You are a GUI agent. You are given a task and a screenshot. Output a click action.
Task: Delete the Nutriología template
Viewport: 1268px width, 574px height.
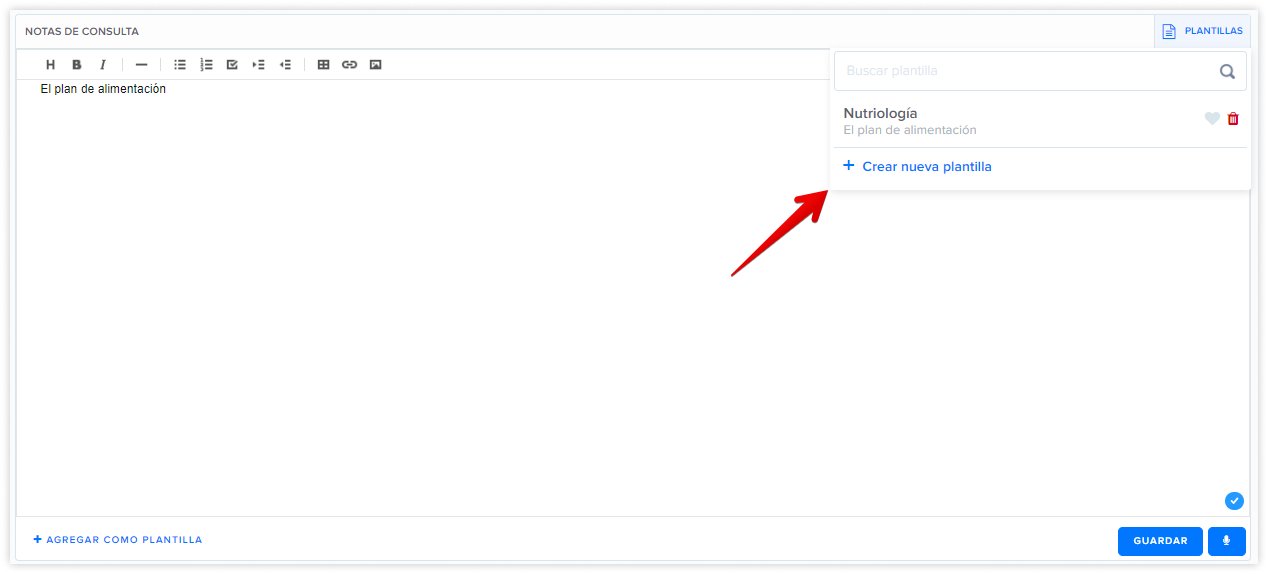coord(1233,119)
